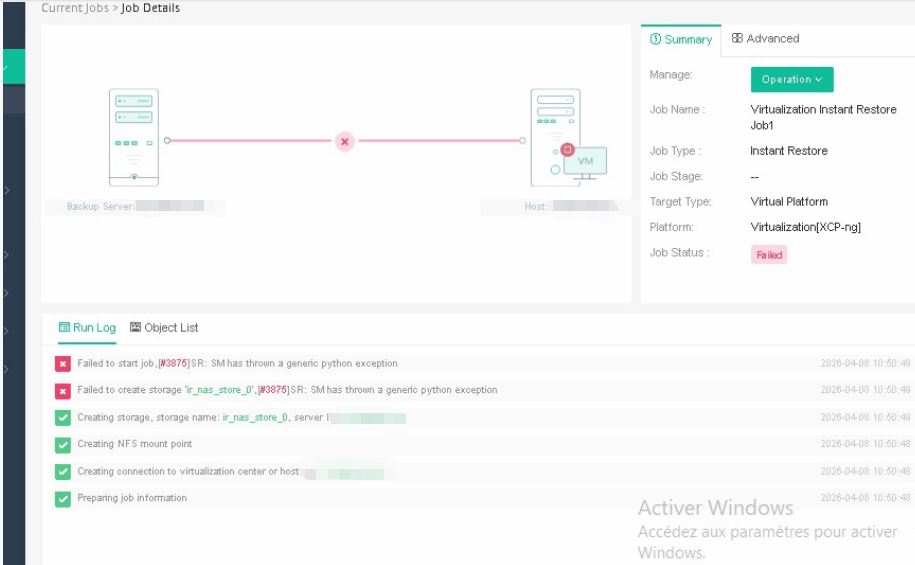This screenshot has width=915, height=565.
Task: Click success icon of 'Creating connection' row
Action: 62,472
